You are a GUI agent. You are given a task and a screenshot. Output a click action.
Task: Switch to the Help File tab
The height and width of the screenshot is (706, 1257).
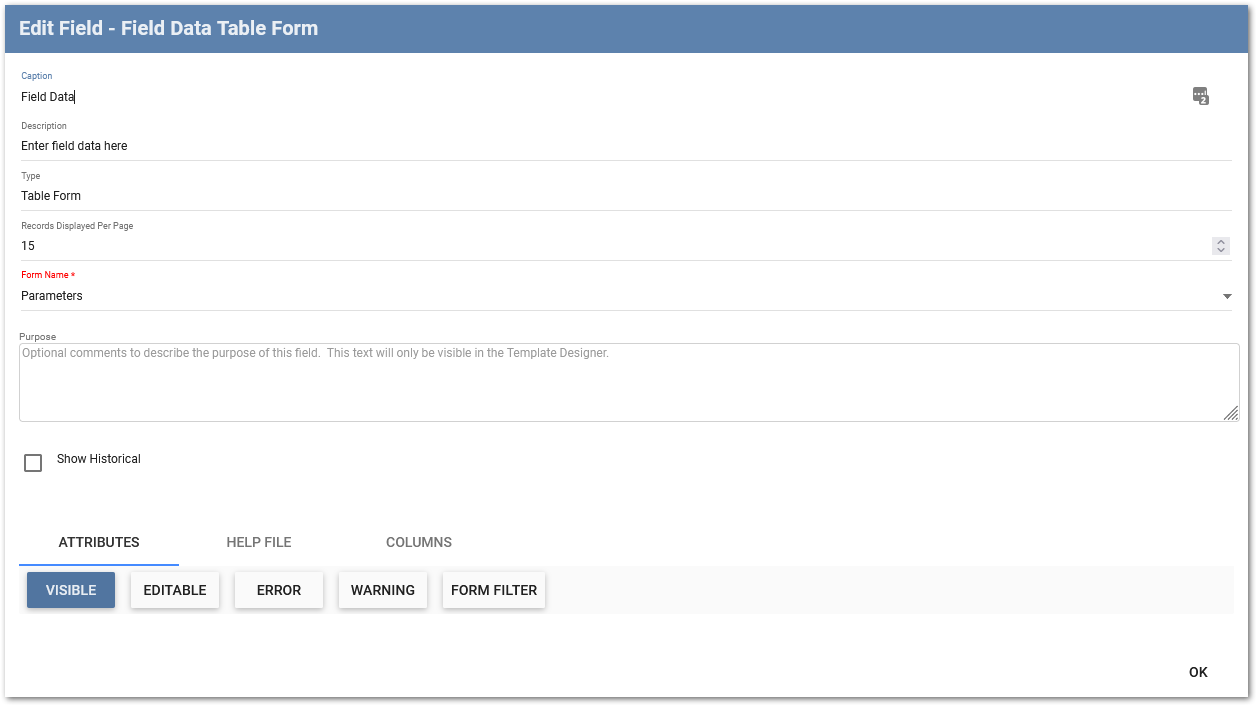258,542
